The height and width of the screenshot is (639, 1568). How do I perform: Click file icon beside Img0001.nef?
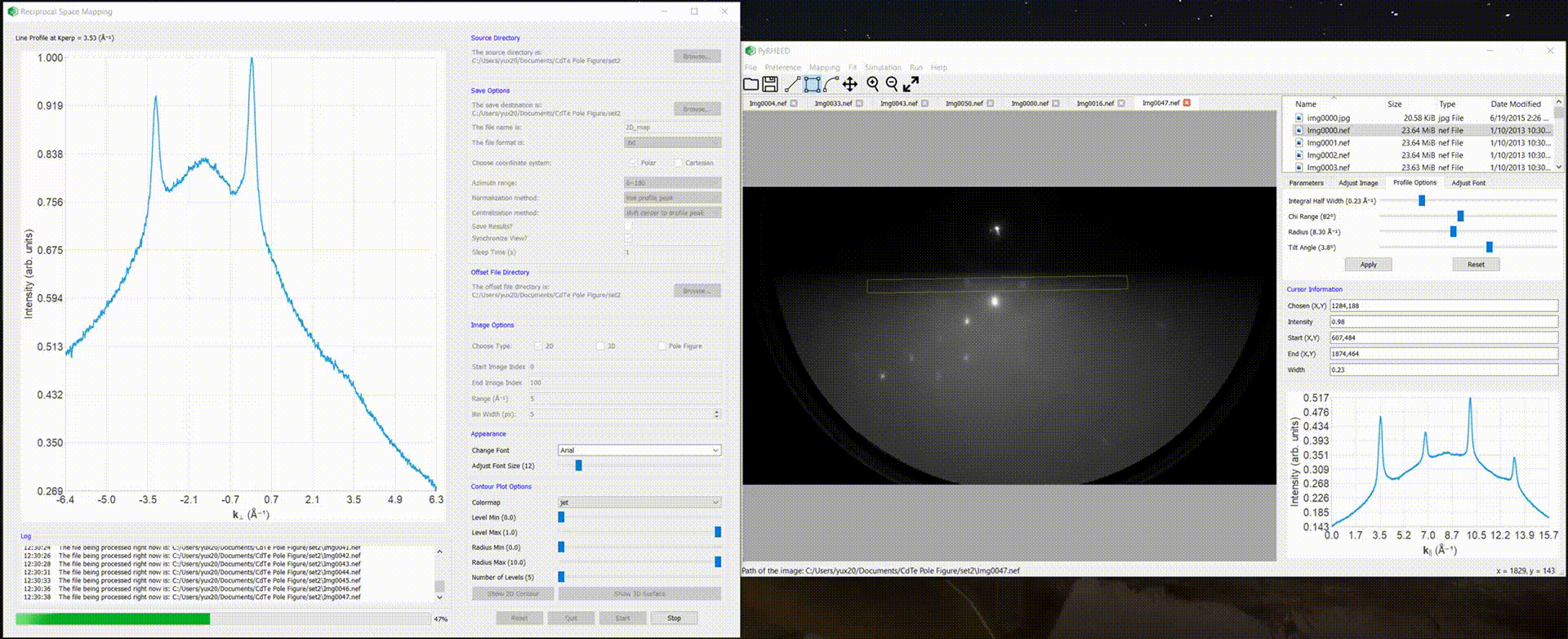pos(1298,142)
